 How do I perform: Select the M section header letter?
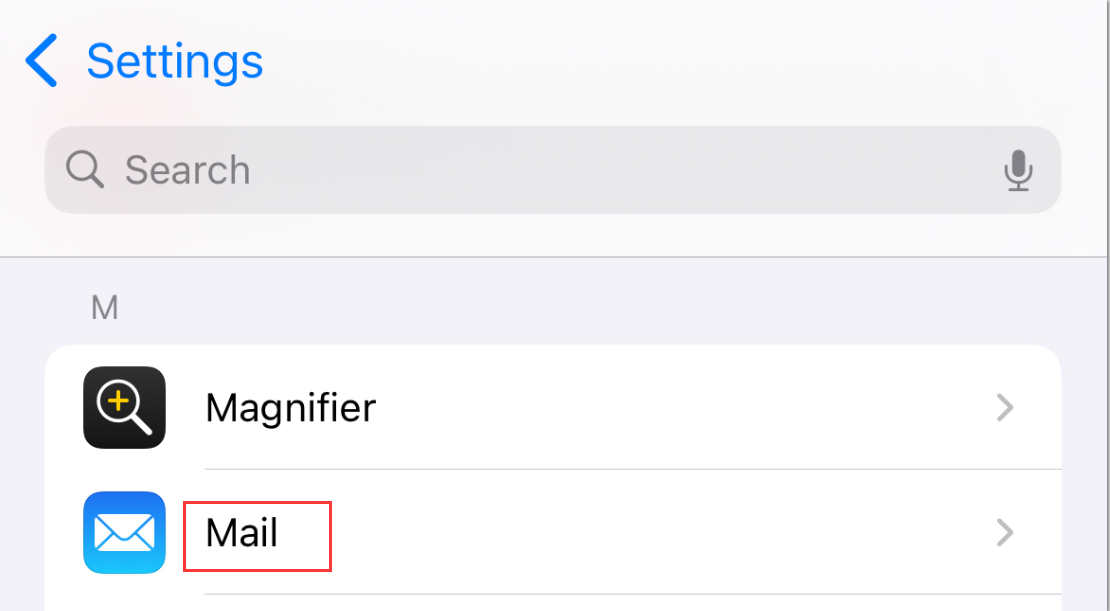(x=104, y=308)
